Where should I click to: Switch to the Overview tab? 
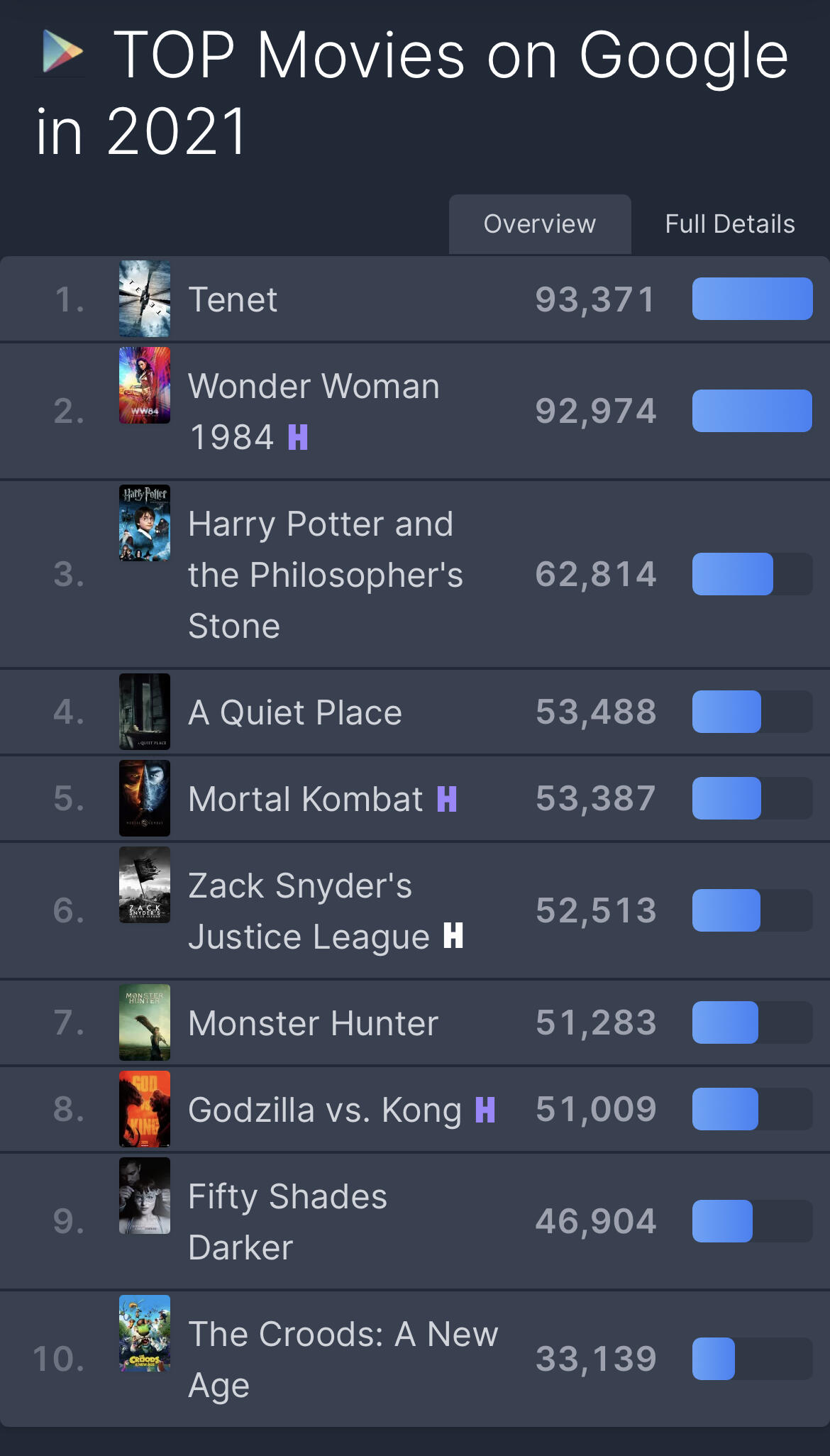pos(540,224)
